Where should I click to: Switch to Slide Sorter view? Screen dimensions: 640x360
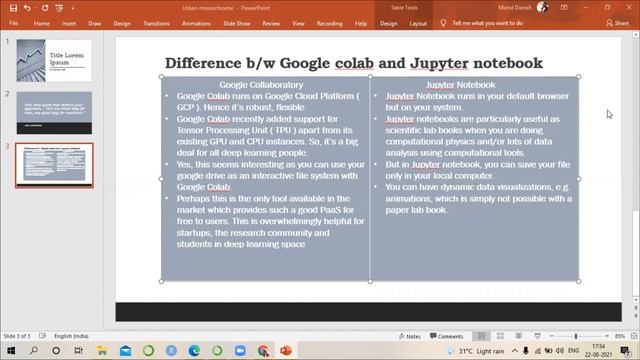(500, 336)
